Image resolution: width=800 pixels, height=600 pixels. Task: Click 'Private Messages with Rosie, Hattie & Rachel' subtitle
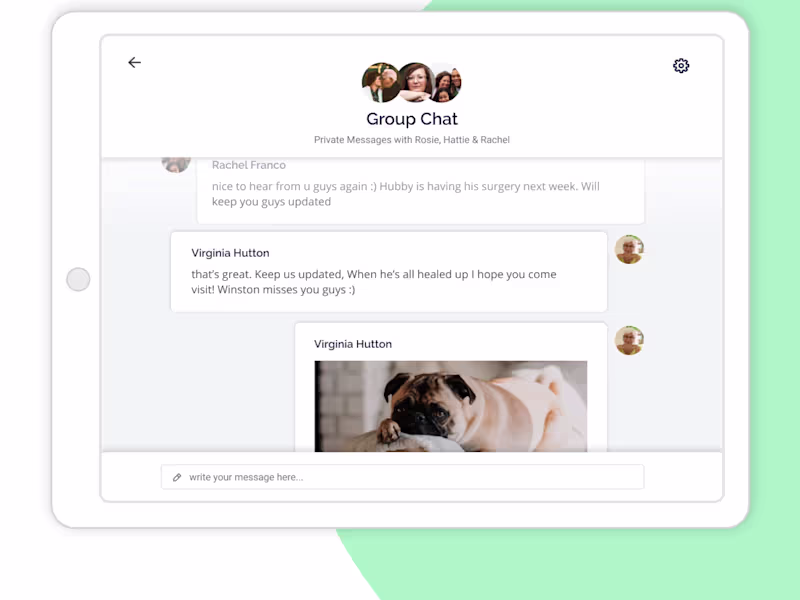(x=412, y=140)
